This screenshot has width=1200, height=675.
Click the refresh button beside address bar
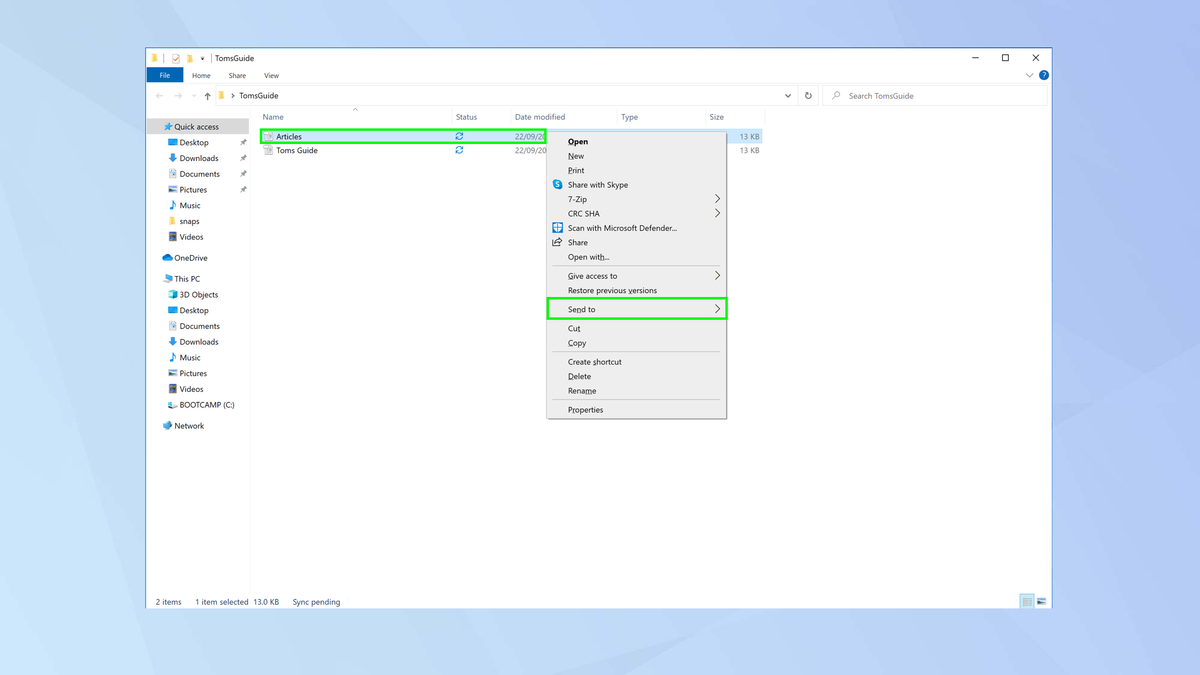[808, 95]
